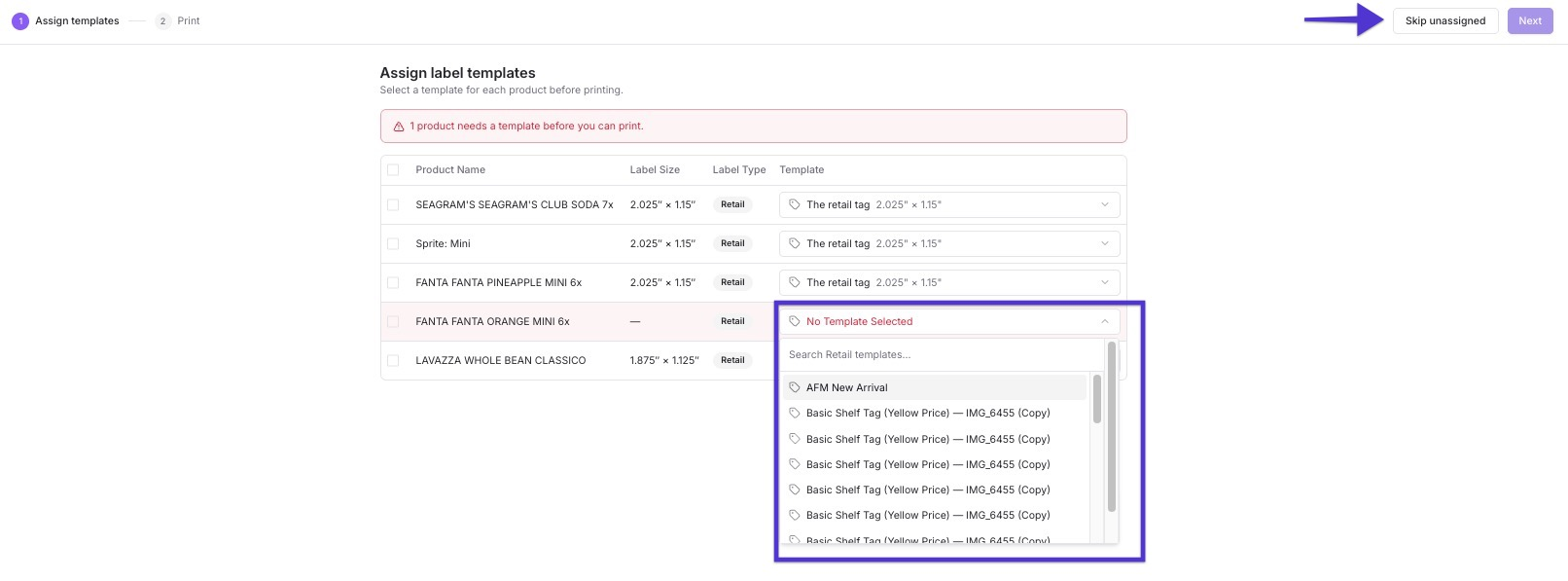Click the FANTA FANTA ORANGE MINI 6x name
This screenshot has width=1568, height=581.
click(492, 321)
